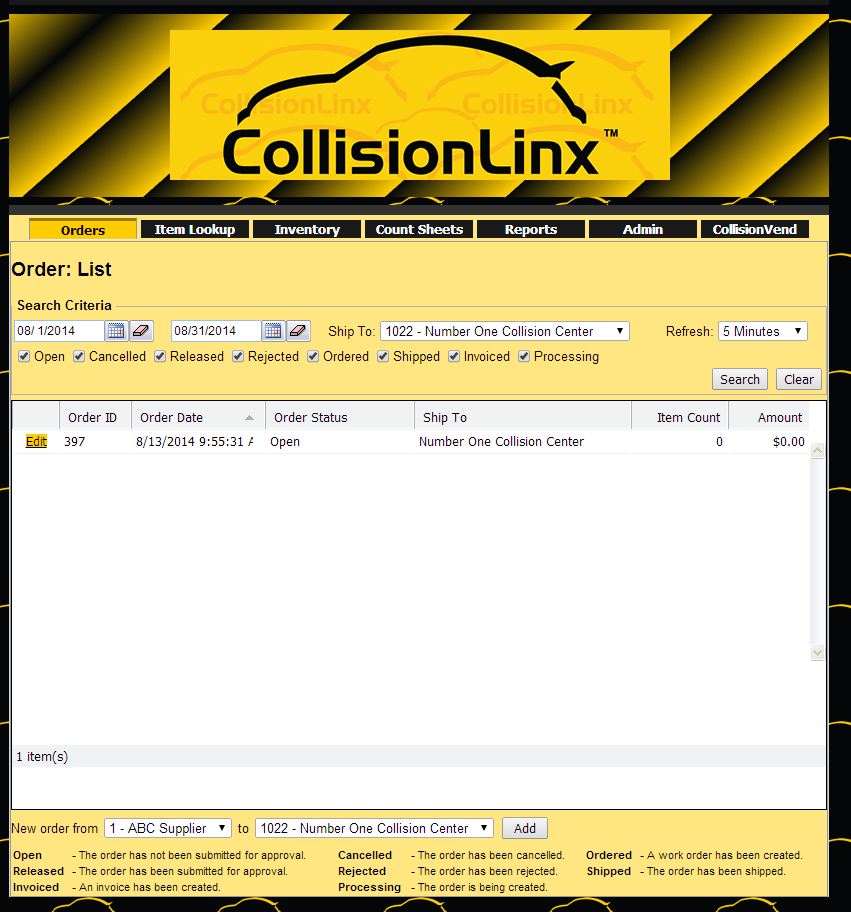Uncheck the Cancelled status checkbox
The image size is (851, 912).
coord(79,357)
